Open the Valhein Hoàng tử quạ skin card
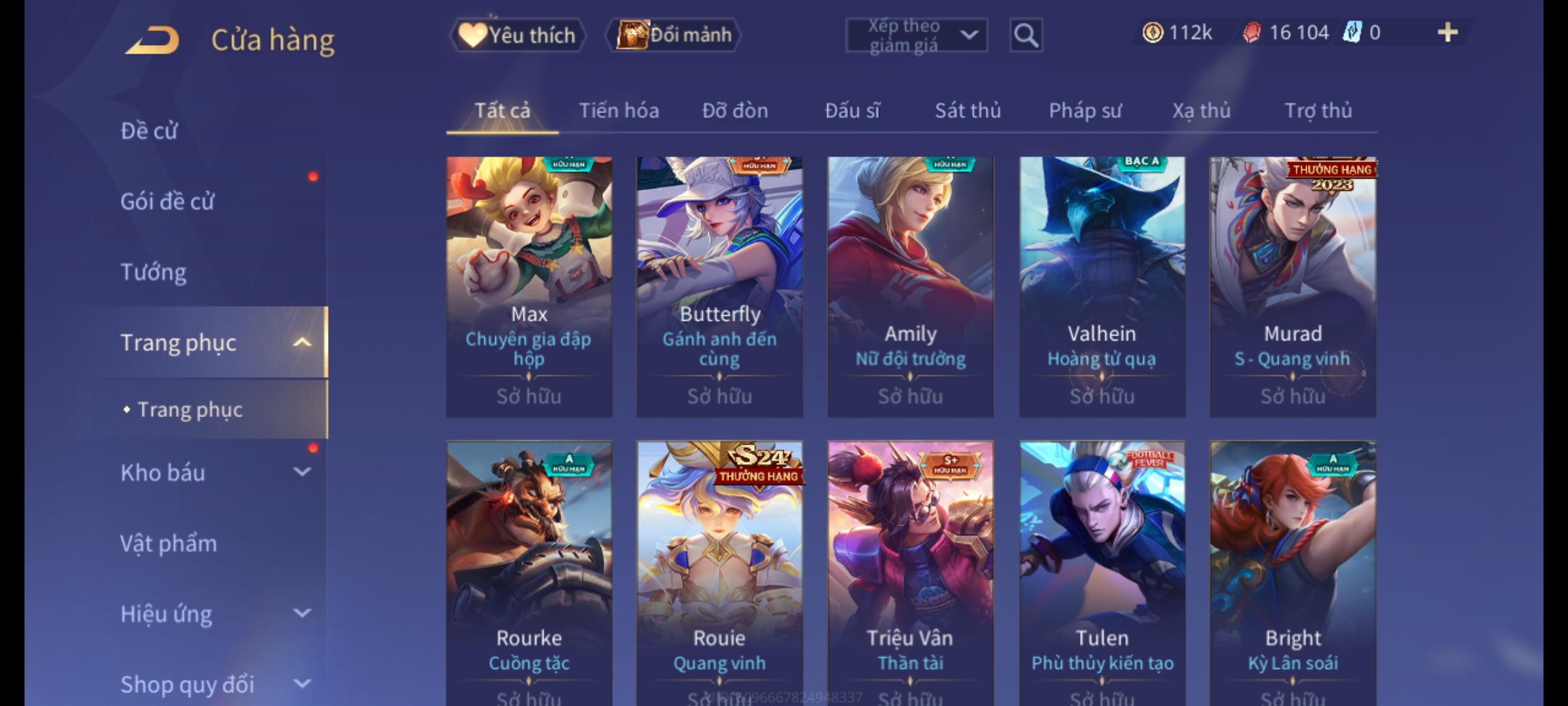 [x=1102, y=287]
